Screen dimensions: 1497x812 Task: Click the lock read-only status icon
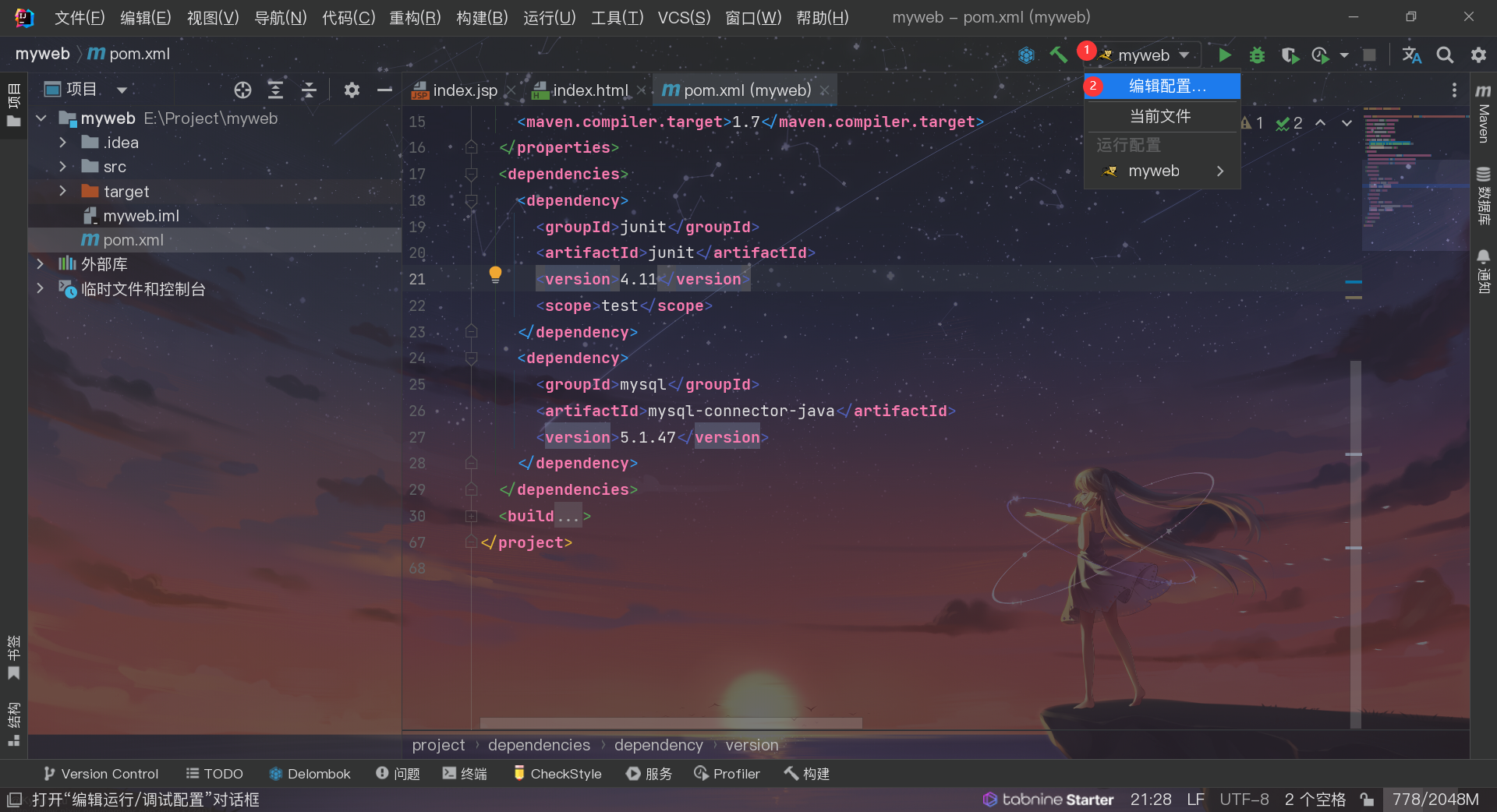point(1367,800)
